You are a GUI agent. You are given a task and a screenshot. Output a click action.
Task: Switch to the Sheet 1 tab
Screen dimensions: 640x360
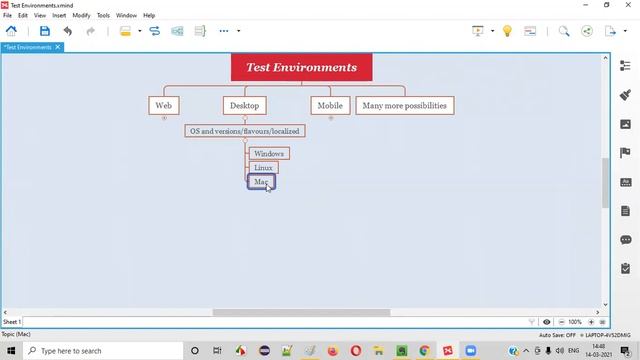pyautogui.click(x=11, y=322)
